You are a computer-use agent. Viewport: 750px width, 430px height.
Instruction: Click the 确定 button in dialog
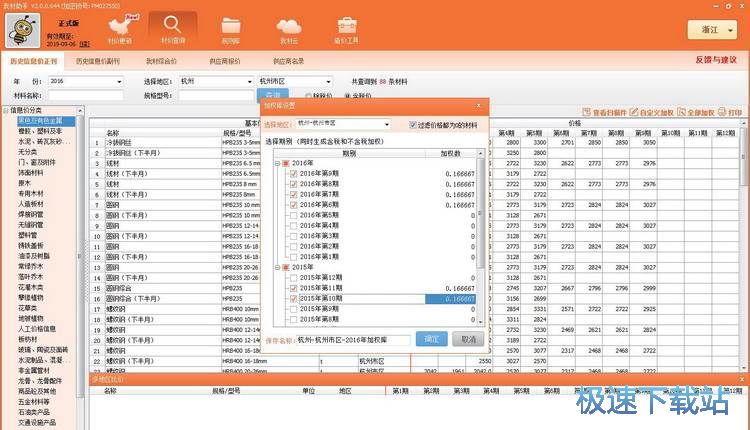tap(431, 340)
